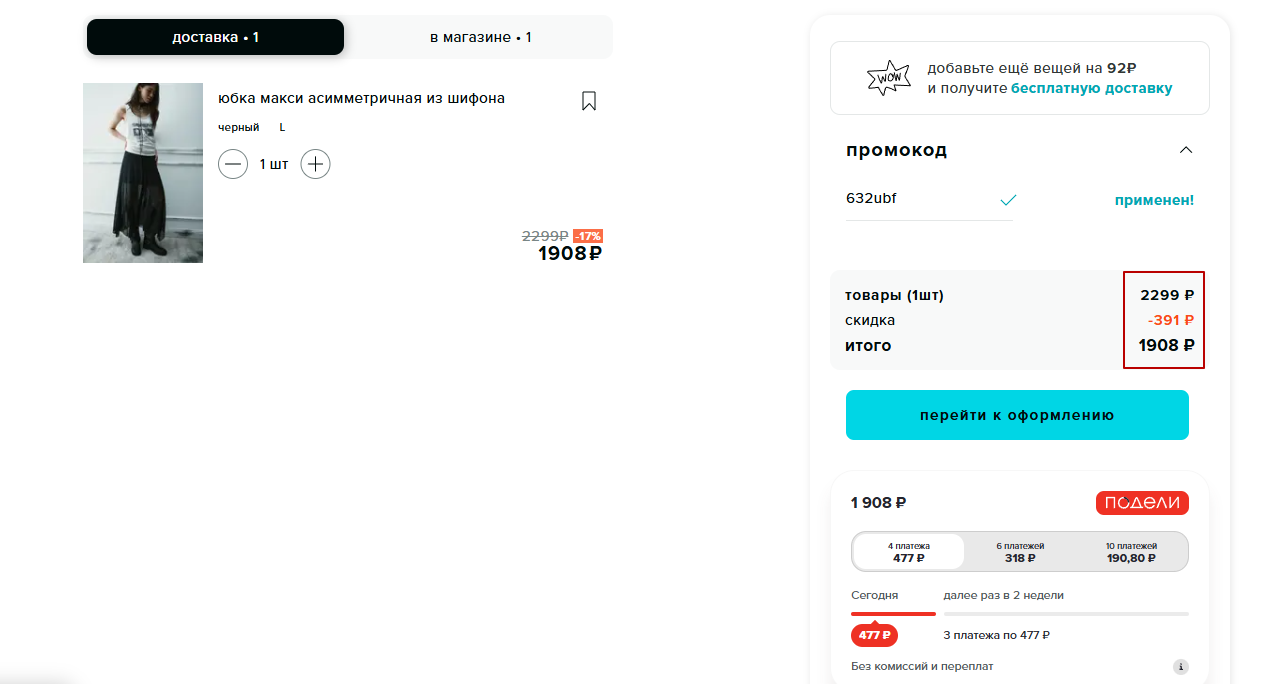Select the 4 платежа installment option
Viewport: 1264px width, 684px height.
(x=908, y=552)
